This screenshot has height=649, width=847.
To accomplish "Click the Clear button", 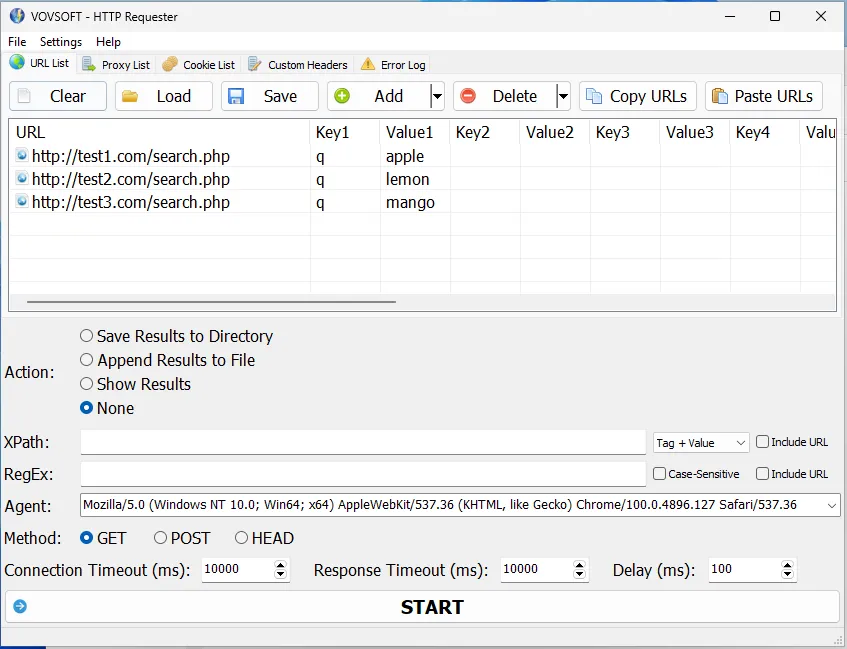I will coord(58,96).
